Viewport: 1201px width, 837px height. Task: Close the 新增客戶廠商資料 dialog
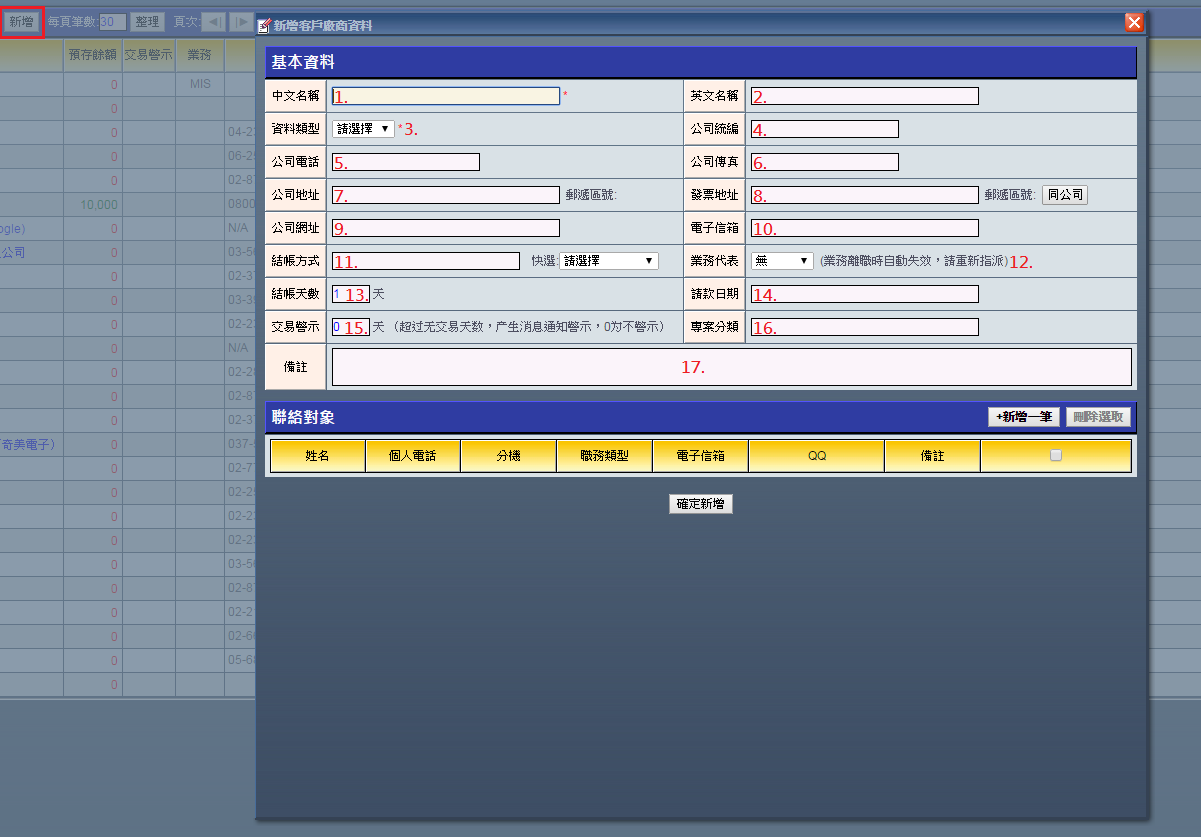(x=1133, y=23)
